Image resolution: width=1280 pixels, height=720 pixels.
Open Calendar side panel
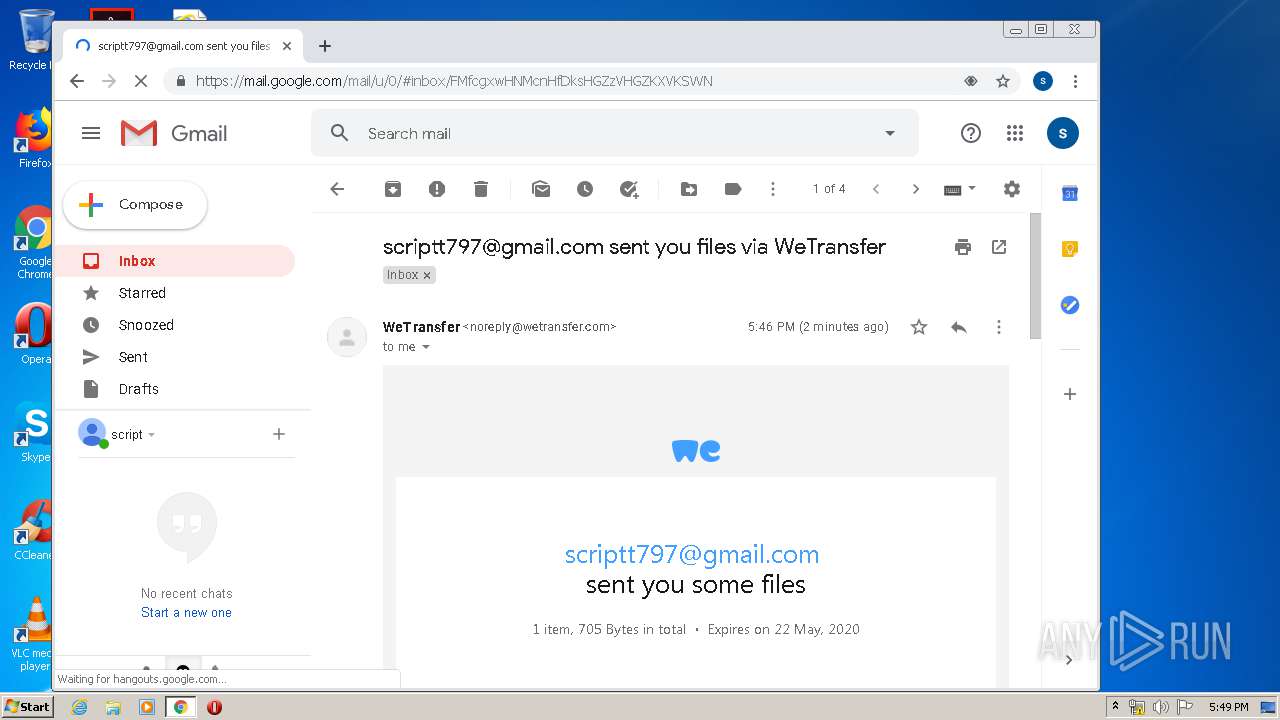1070,194
